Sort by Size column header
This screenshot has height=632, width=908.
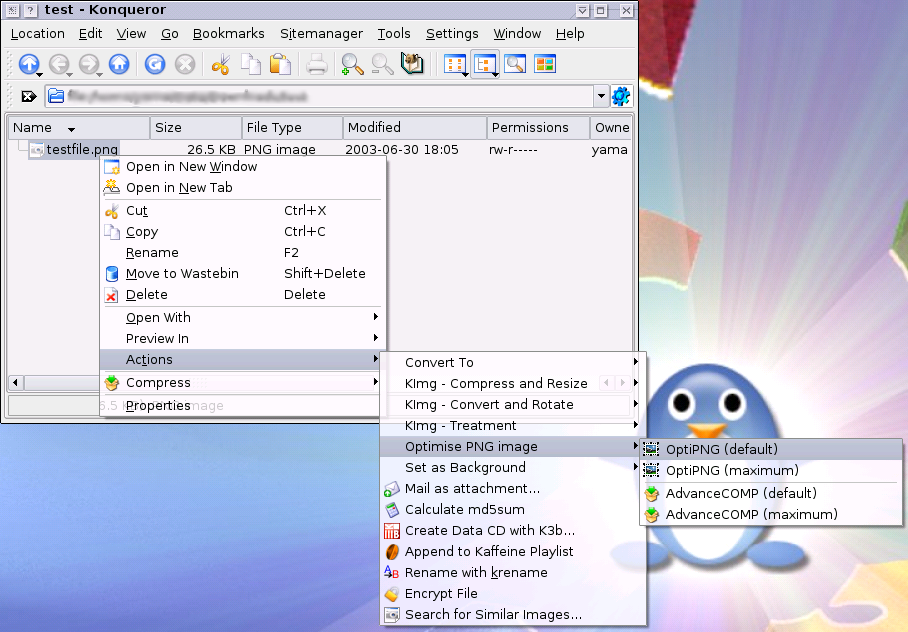[x=196, y=127]
